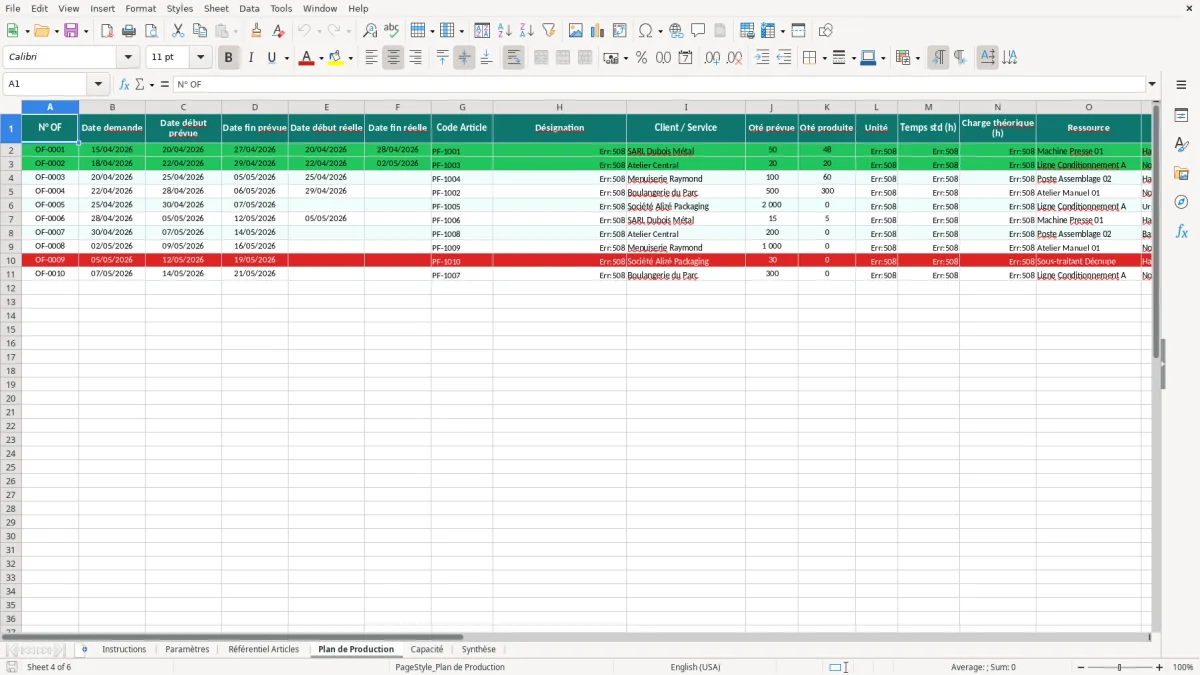Image resolution: width=1200 pixels, height=675 pixels.
Task: Toggle Wrap Text button
Action: point(513,58)
